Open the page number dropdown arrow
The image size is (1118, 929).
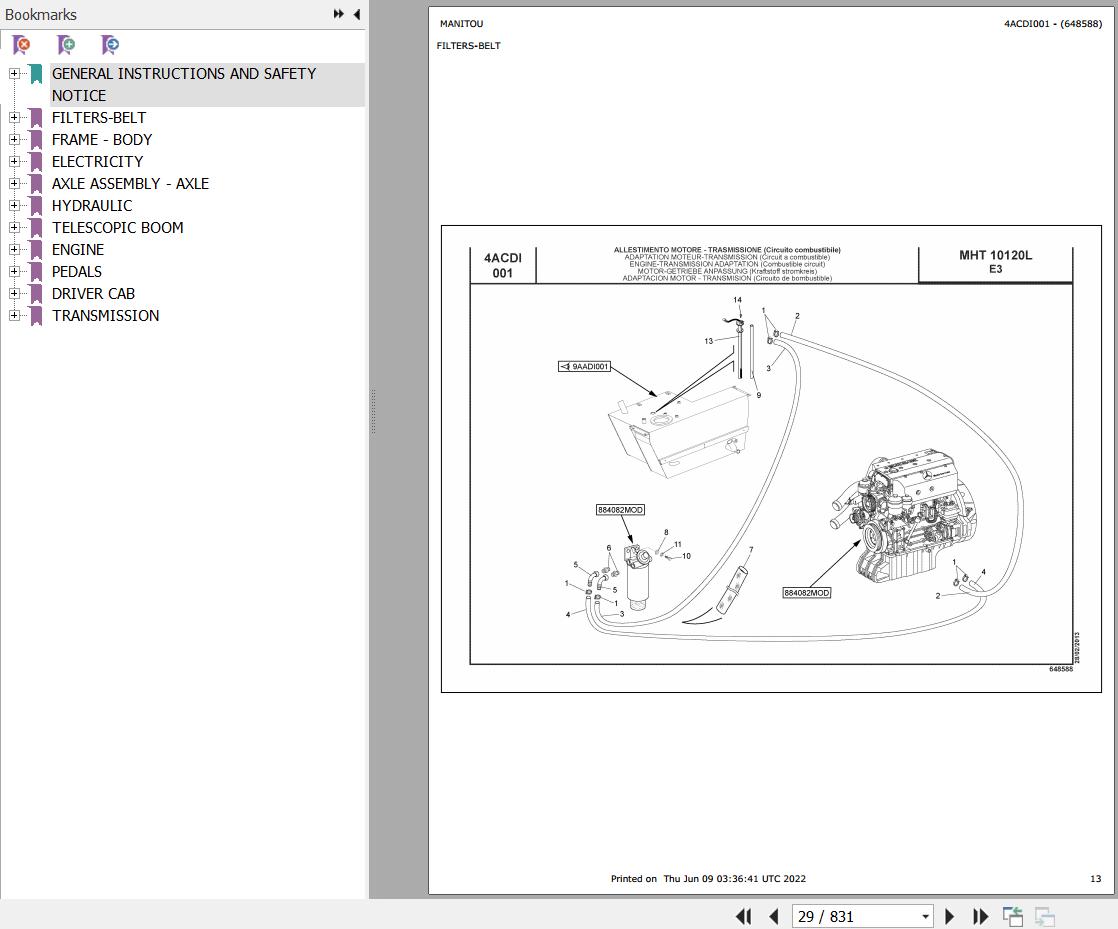[925, 917]
